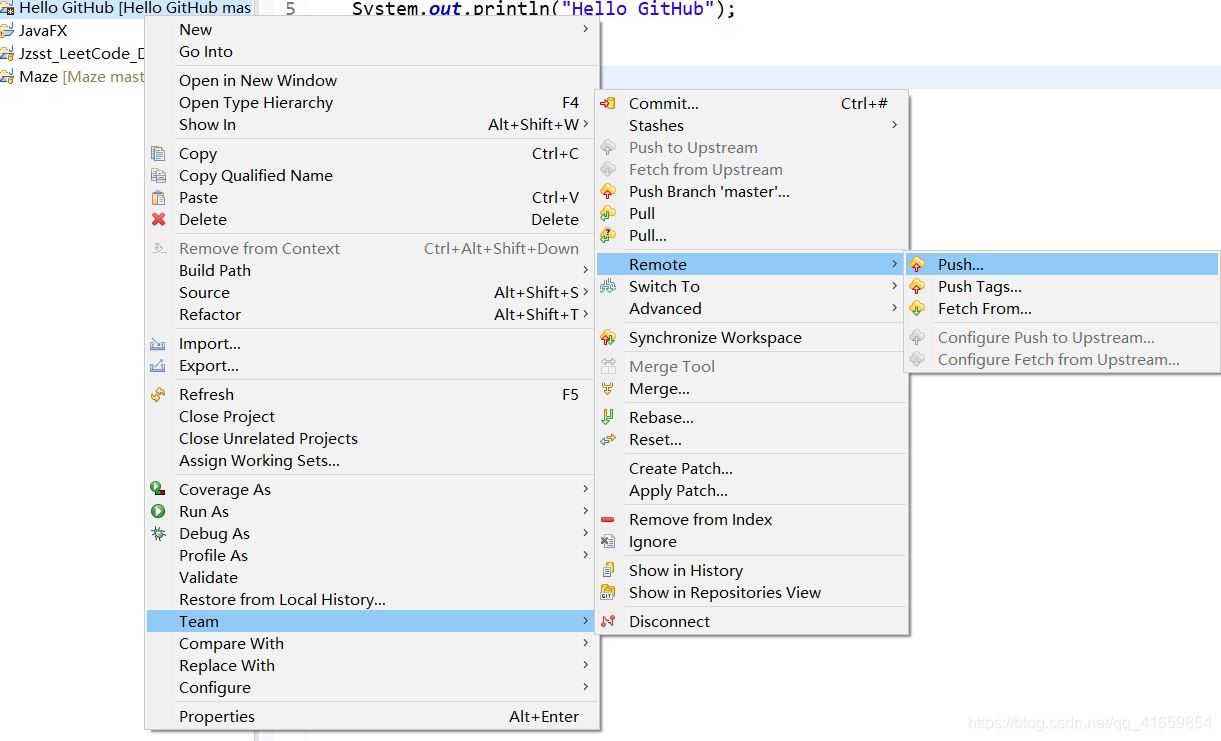Expand the Profile As submenu arrow
This screenshot has width=1221, height=741.
click(x=586, y=555)
